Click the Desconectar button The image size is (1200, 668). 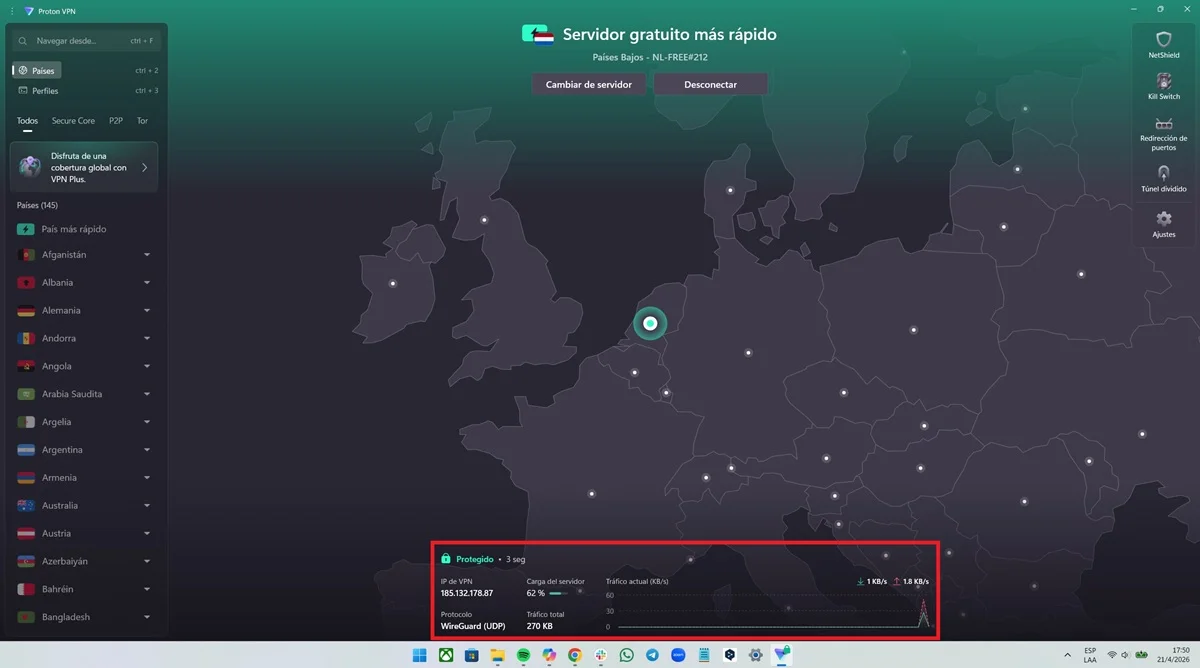(710, 84)
